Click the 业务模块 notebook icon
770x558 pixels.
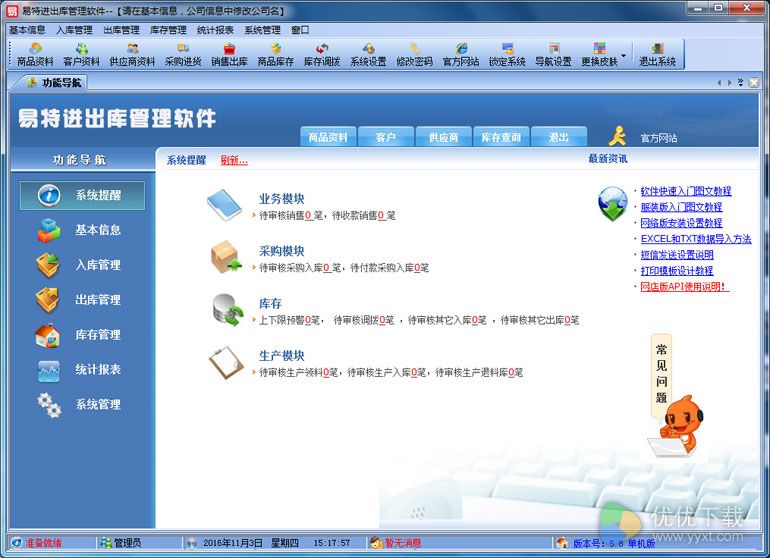[x=224, y=205]
